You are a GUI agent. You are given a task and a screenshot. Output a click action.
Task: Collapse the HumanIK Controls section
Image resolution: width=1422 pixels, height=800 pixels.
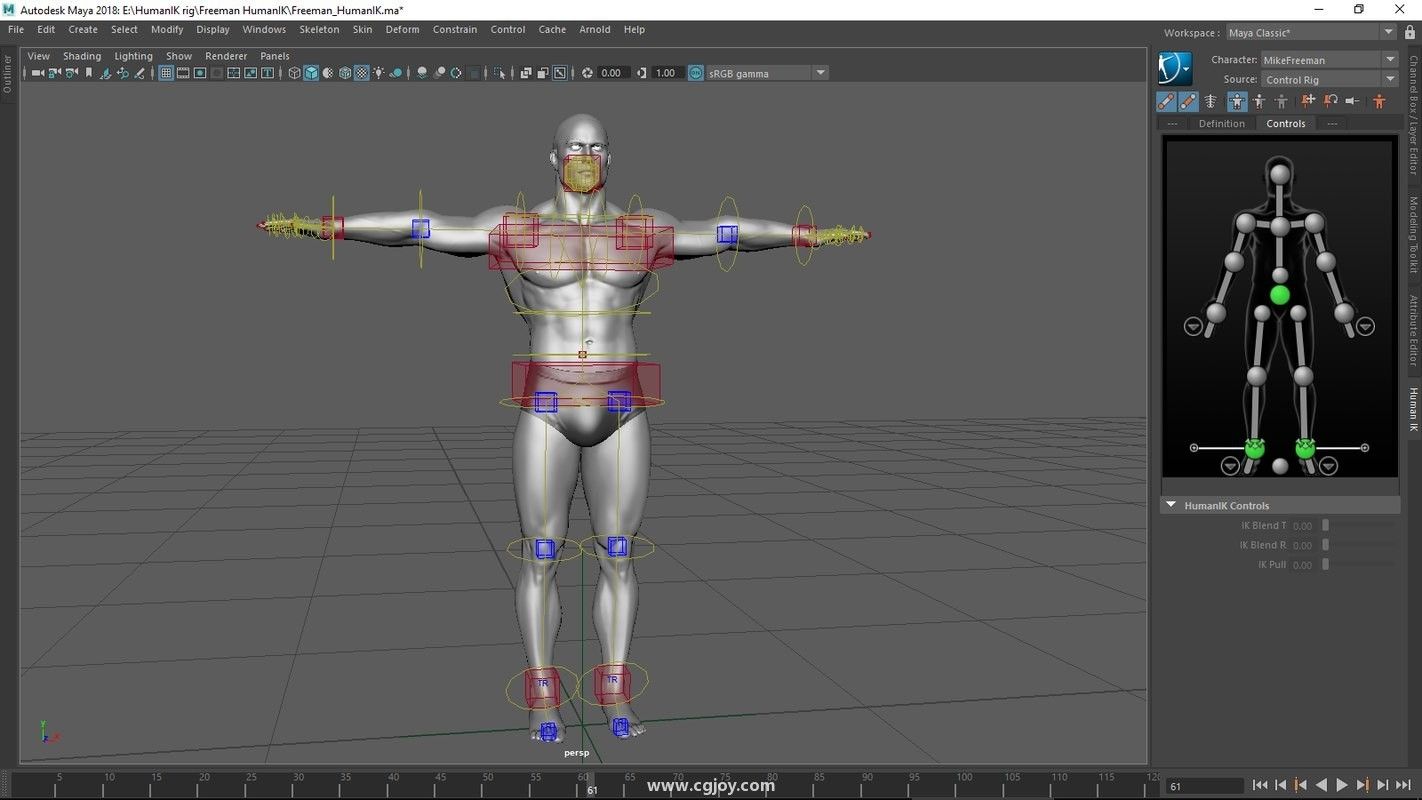pyautogui.click(x=1170, y=506)
